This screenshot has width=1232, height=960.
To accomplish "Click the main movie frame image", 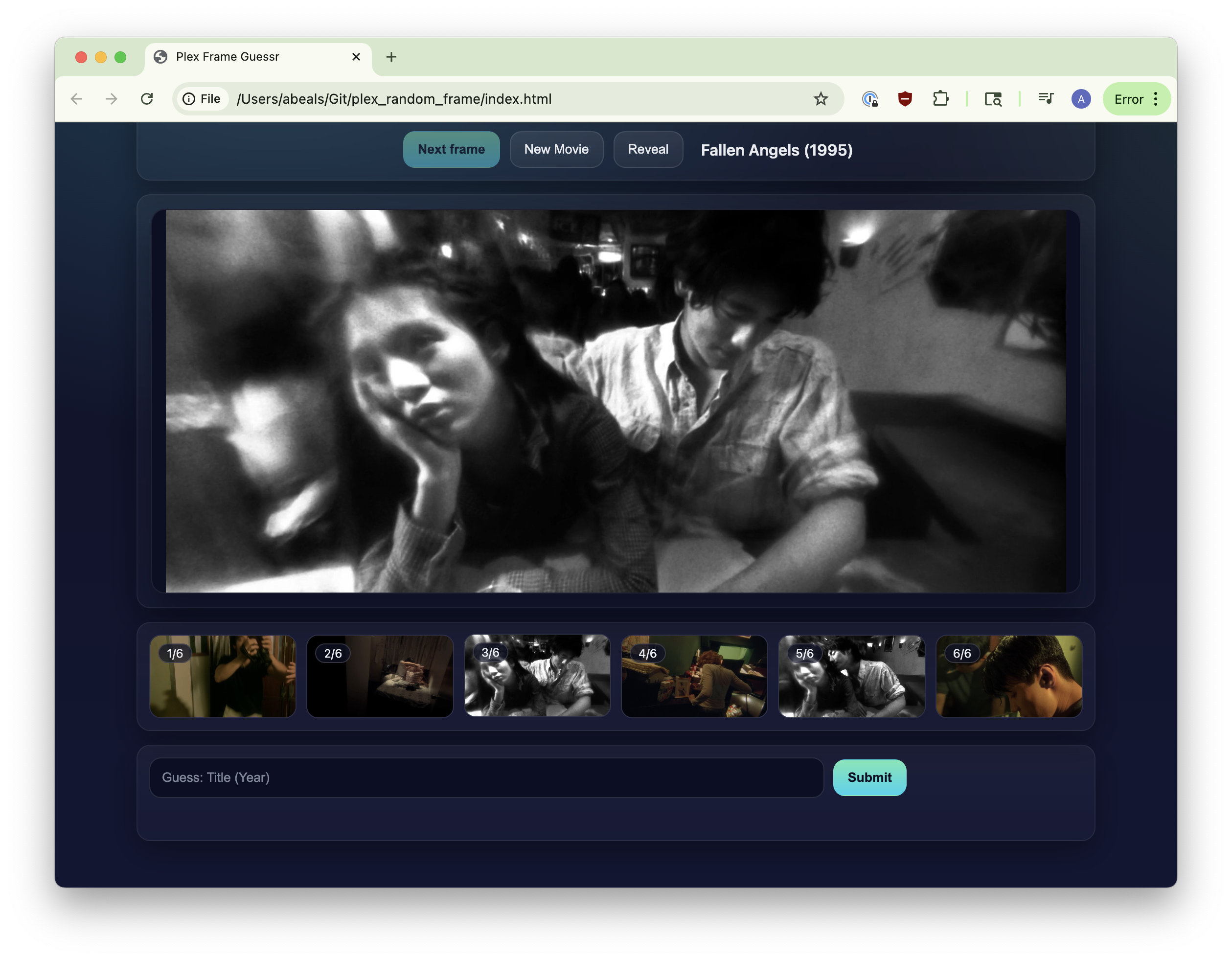I will click(616, 401).
